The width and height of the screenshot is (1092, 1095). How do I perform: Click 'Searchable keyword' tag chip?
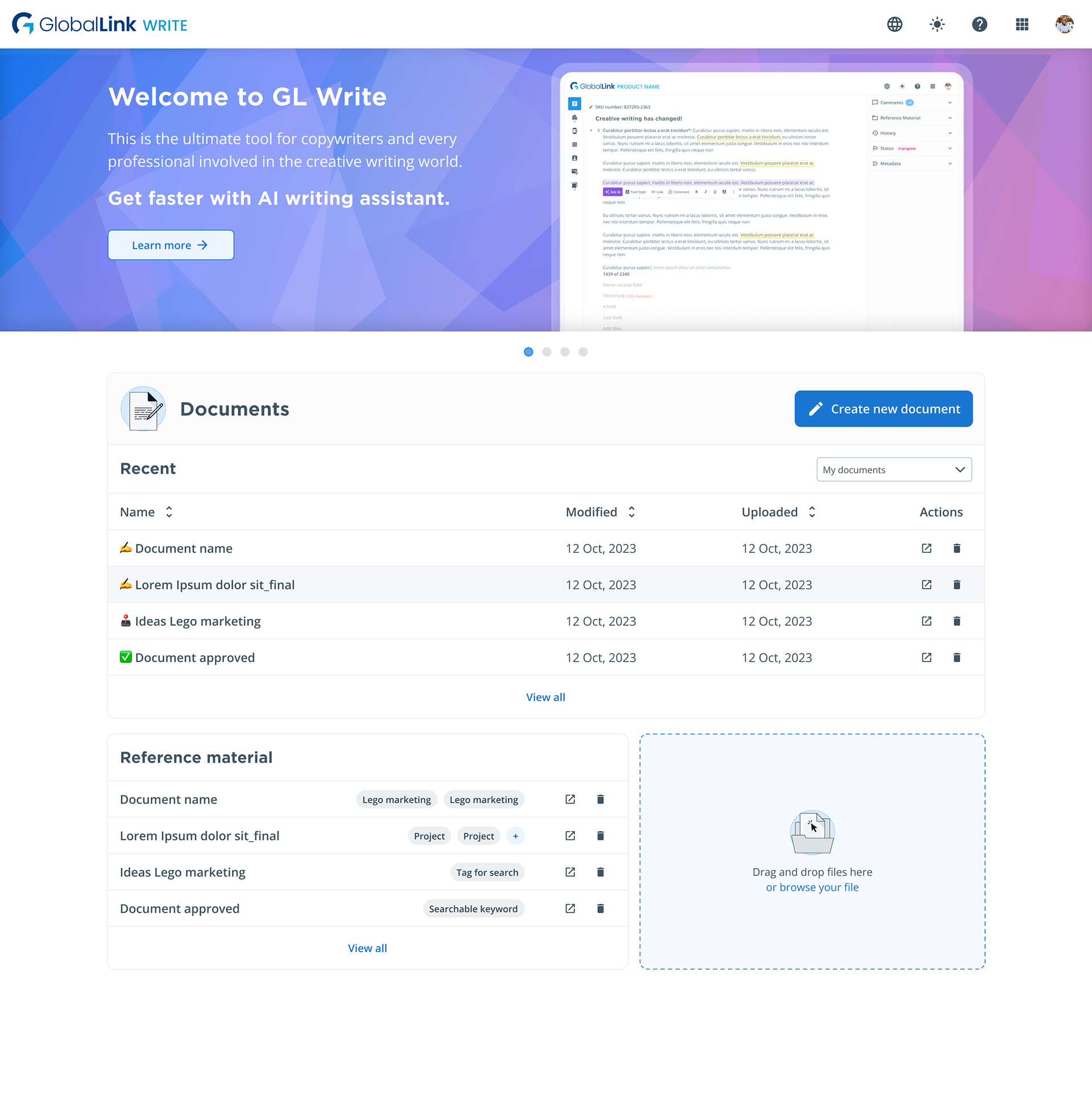tap(473, 909)
